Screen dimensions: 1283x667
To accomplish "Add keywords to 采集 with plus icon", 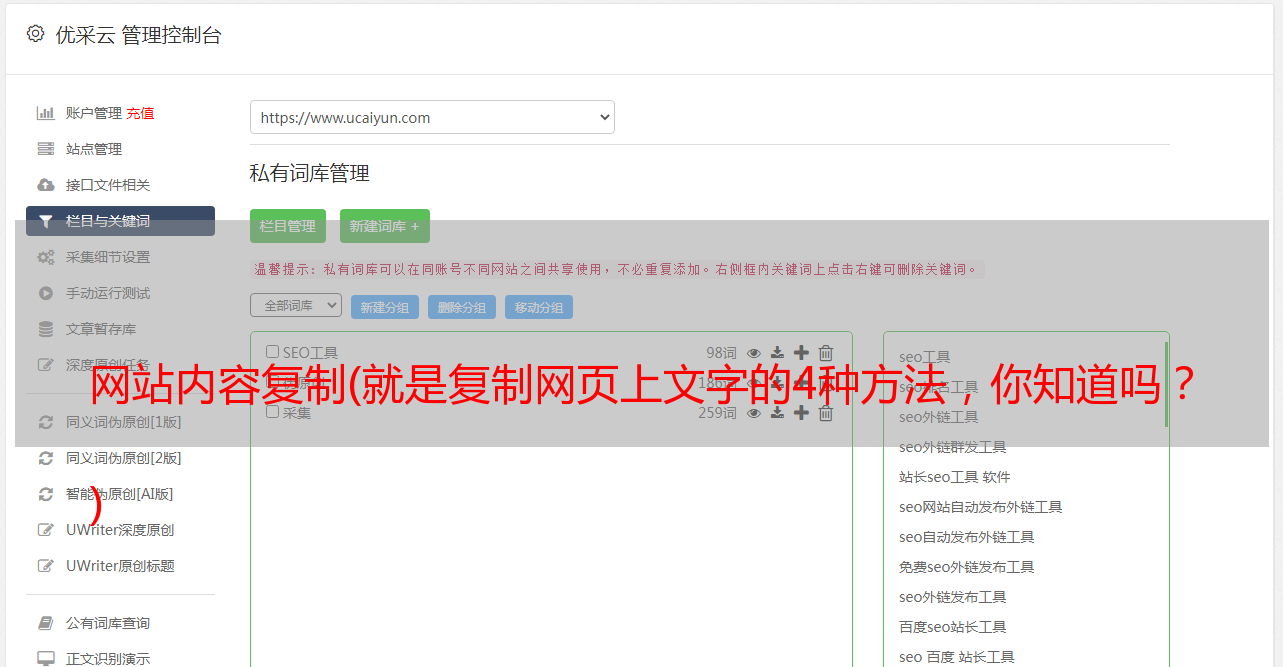I will (x=801, y=412).
